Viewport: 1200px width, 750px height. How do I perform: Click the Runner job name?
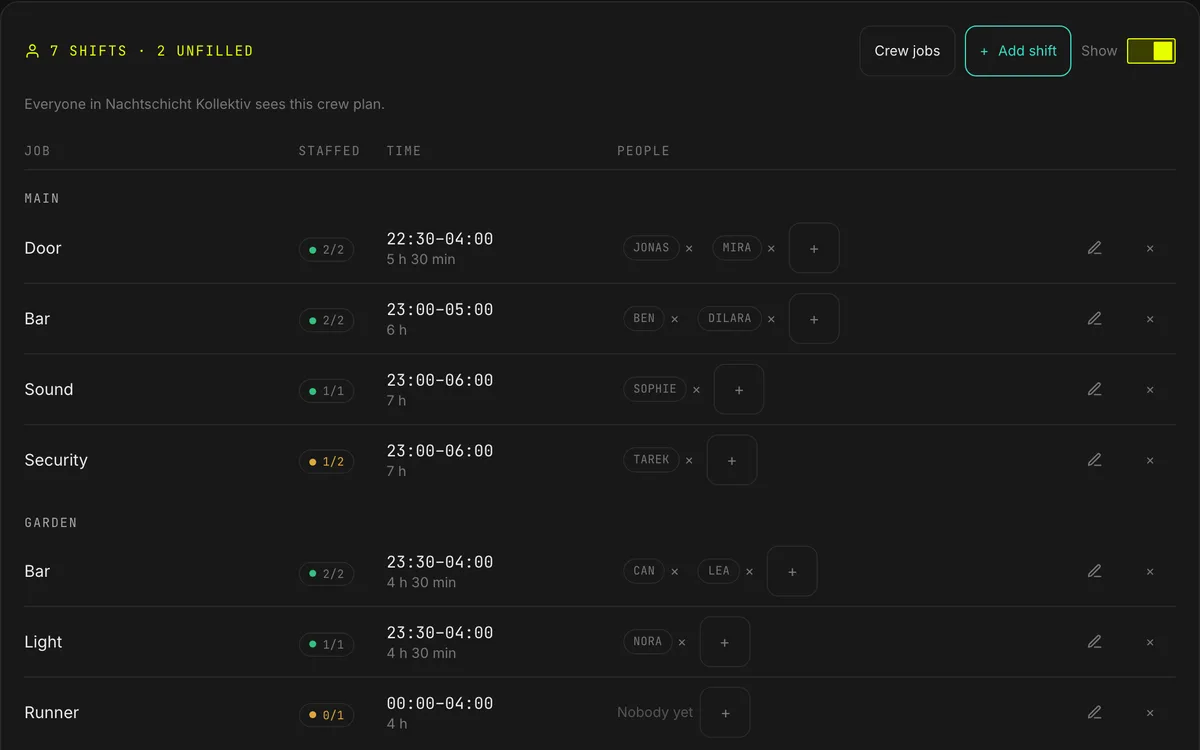[x=52, y=713]
